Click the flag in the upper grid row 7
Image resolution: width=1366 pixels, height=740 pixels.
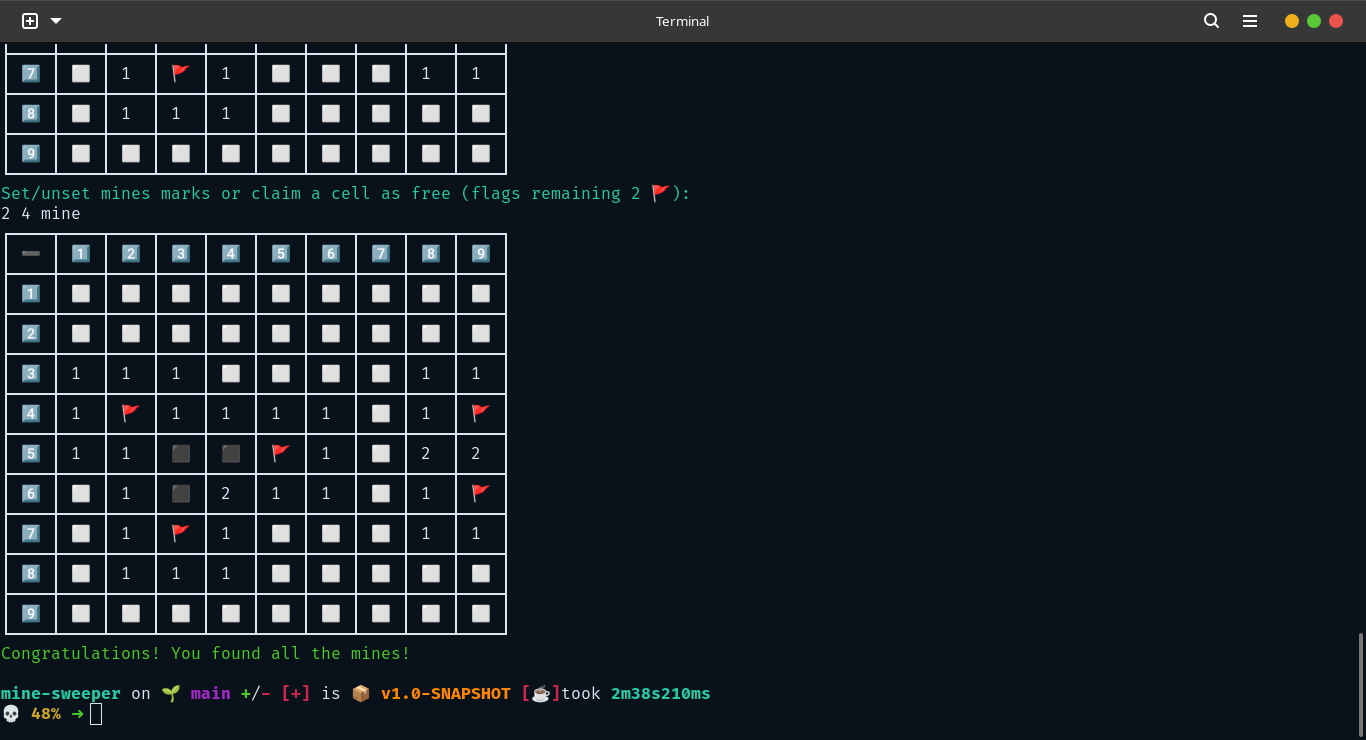point(181,73)
